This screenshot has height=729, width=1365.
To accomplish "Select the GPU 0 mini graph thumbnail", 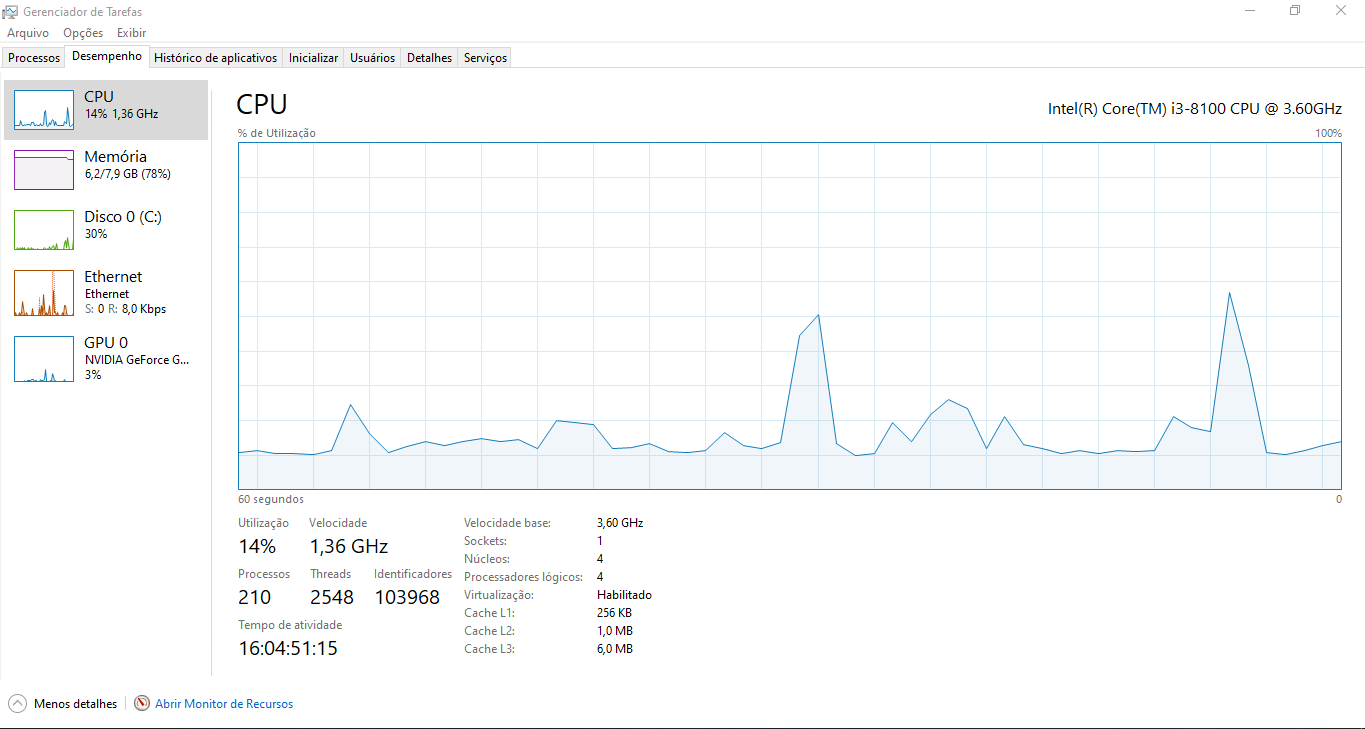I will [x=44, y=359].
